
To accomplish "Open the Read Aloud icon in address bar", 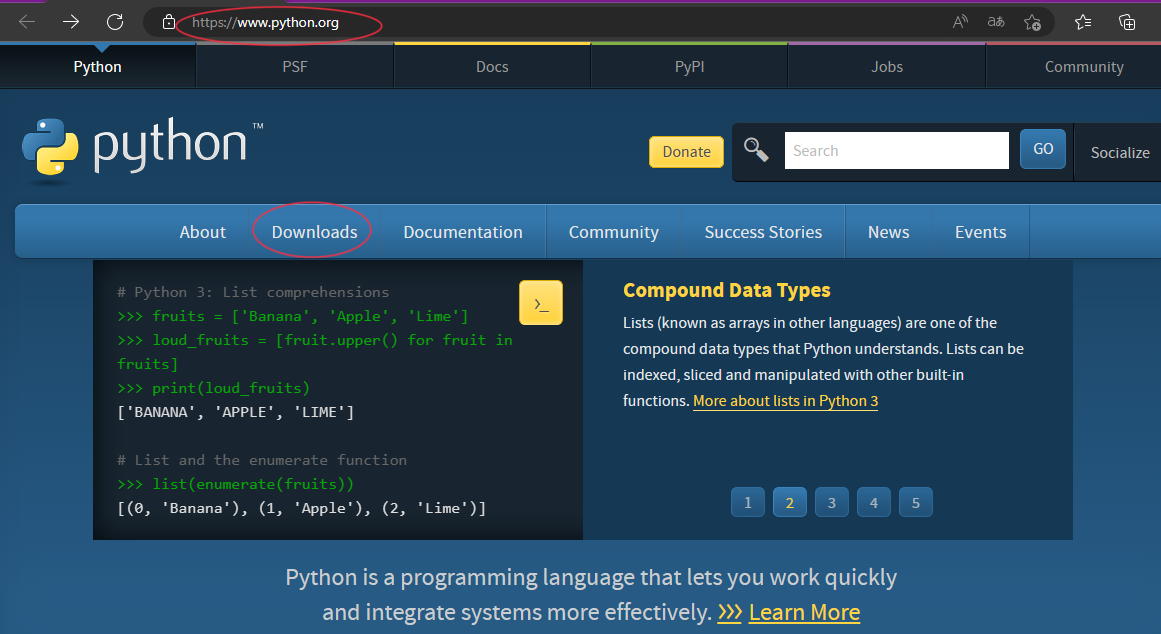I will coord(960,22).
